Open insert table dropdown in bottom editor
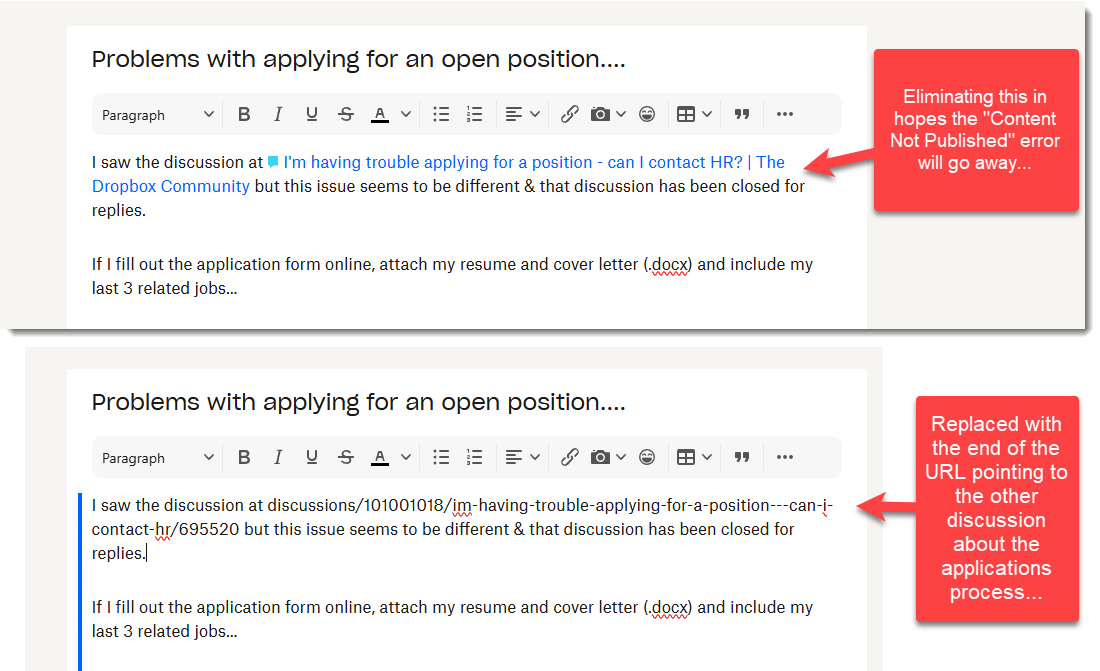Screen dimensions: 1100x671 coord(694,458)
